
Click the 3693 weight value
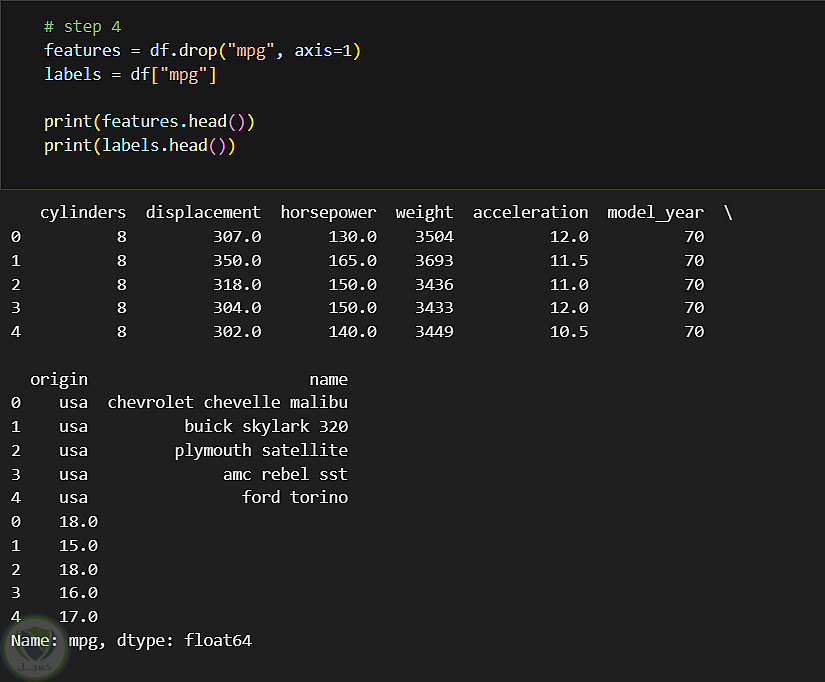[433, 261]
